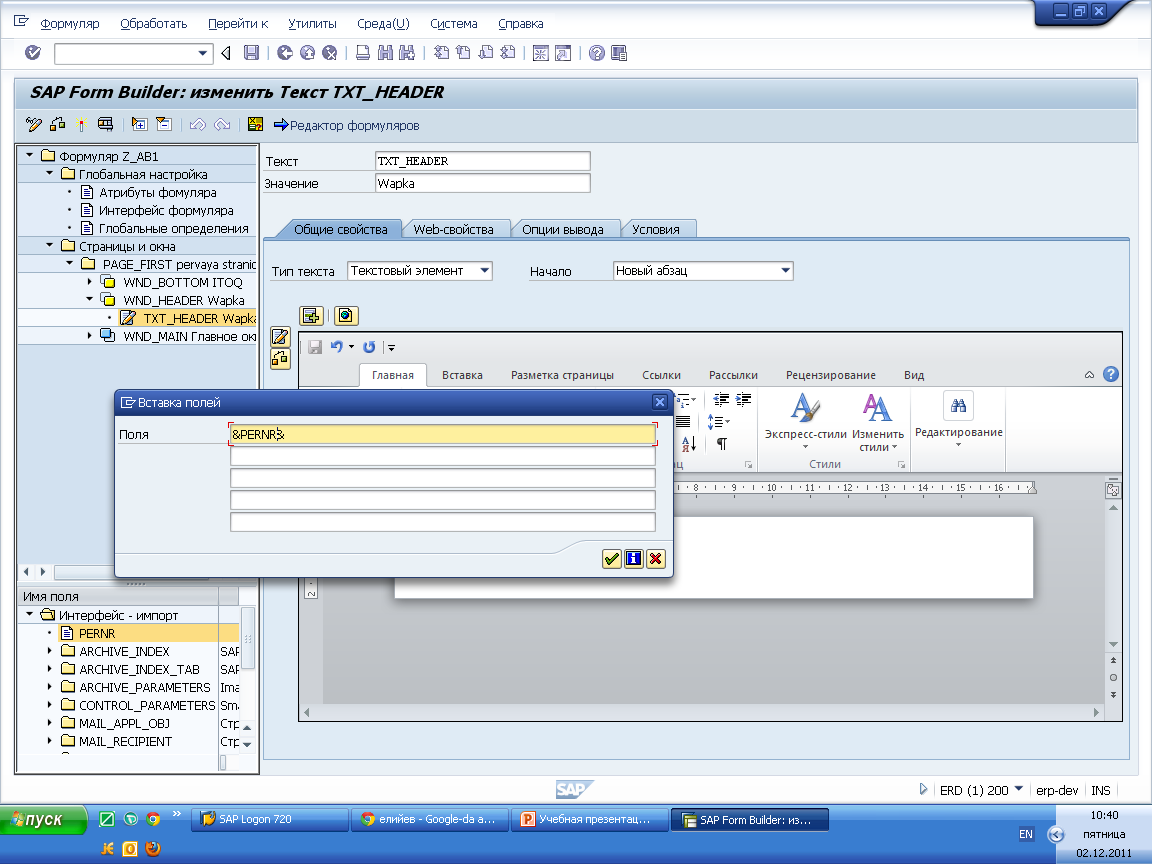Click the Test form icon in application toolbar
Image resolution: width=1152 pixels, height=864 pixels.
click(x=105, y=124)
